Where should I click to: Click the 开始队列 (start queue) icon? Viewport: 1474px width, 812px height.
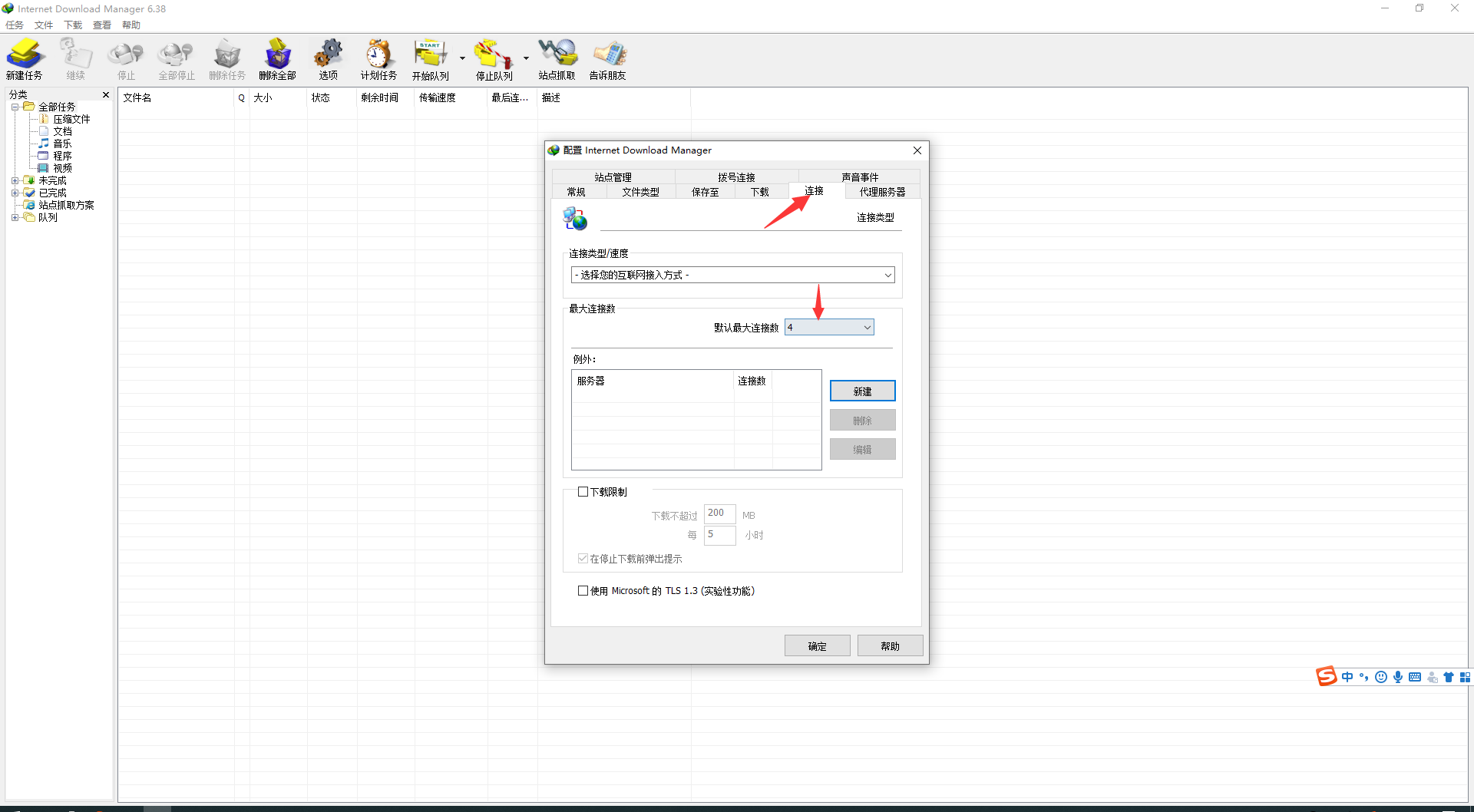tap(431, 59)
